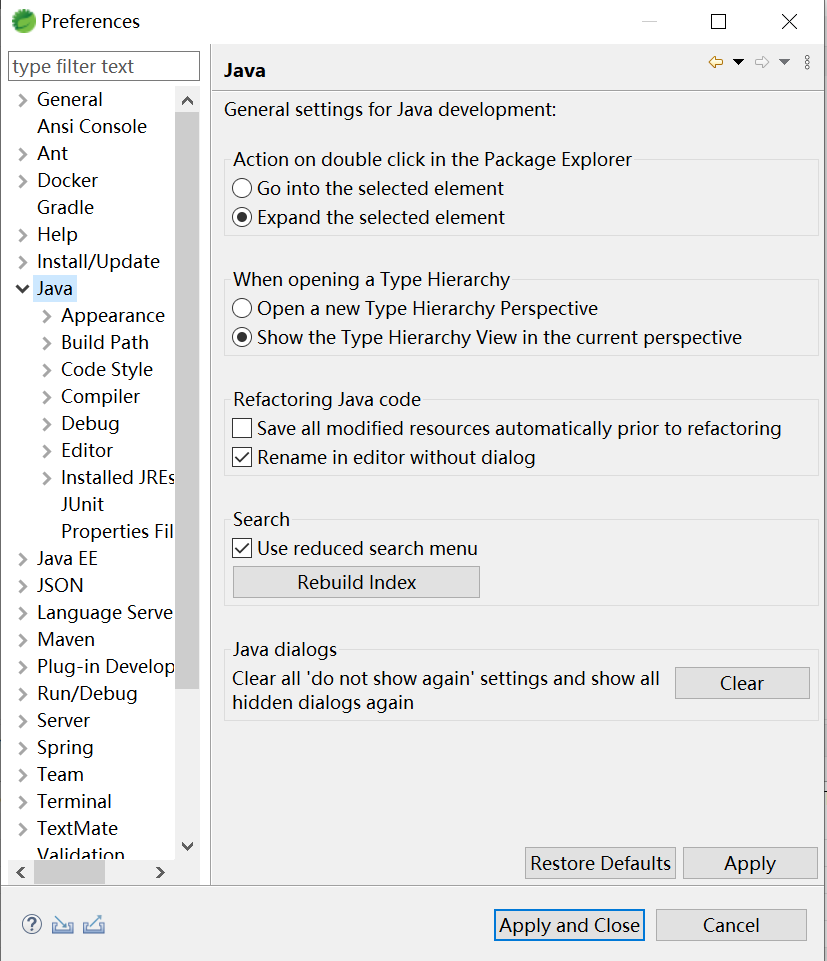Click the export preferences icon

click(94, 925)
